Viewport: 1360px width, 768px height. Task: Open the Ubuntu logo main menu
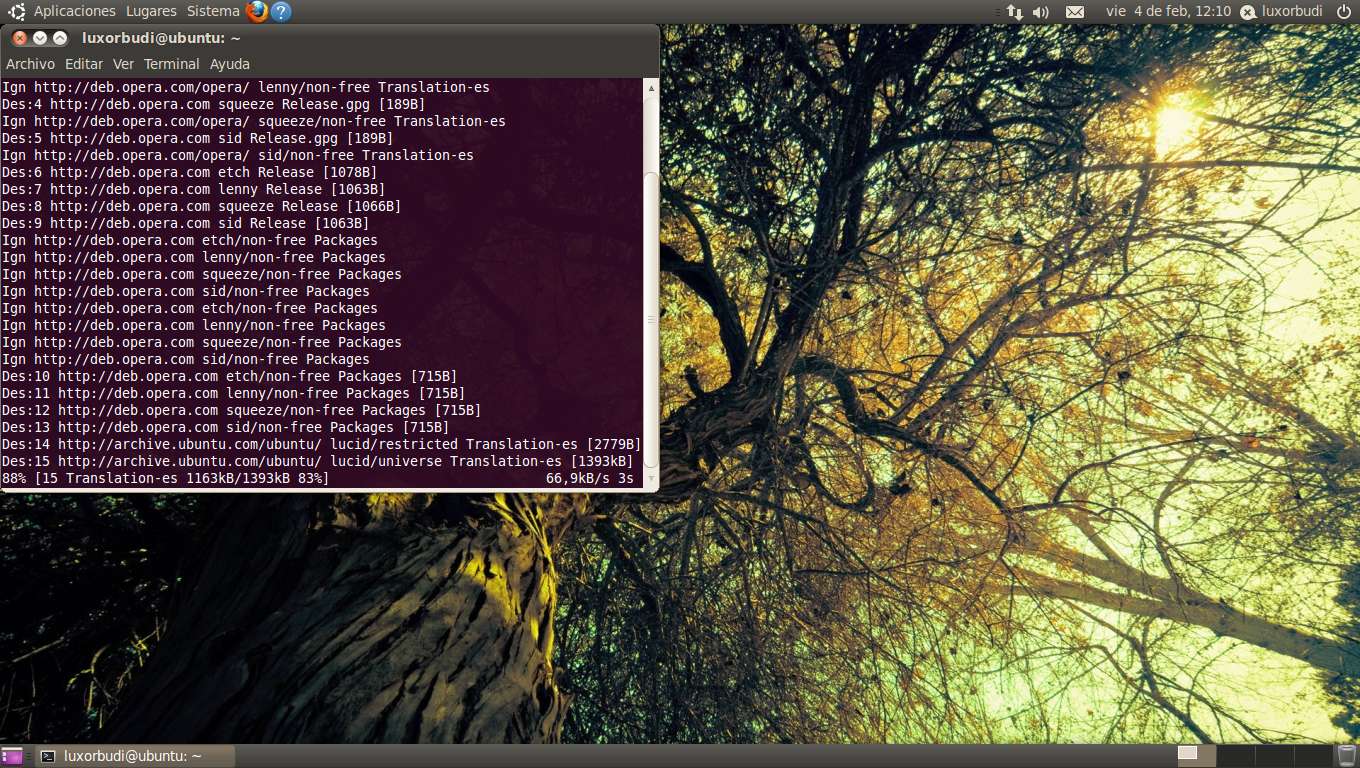(16, 11)
